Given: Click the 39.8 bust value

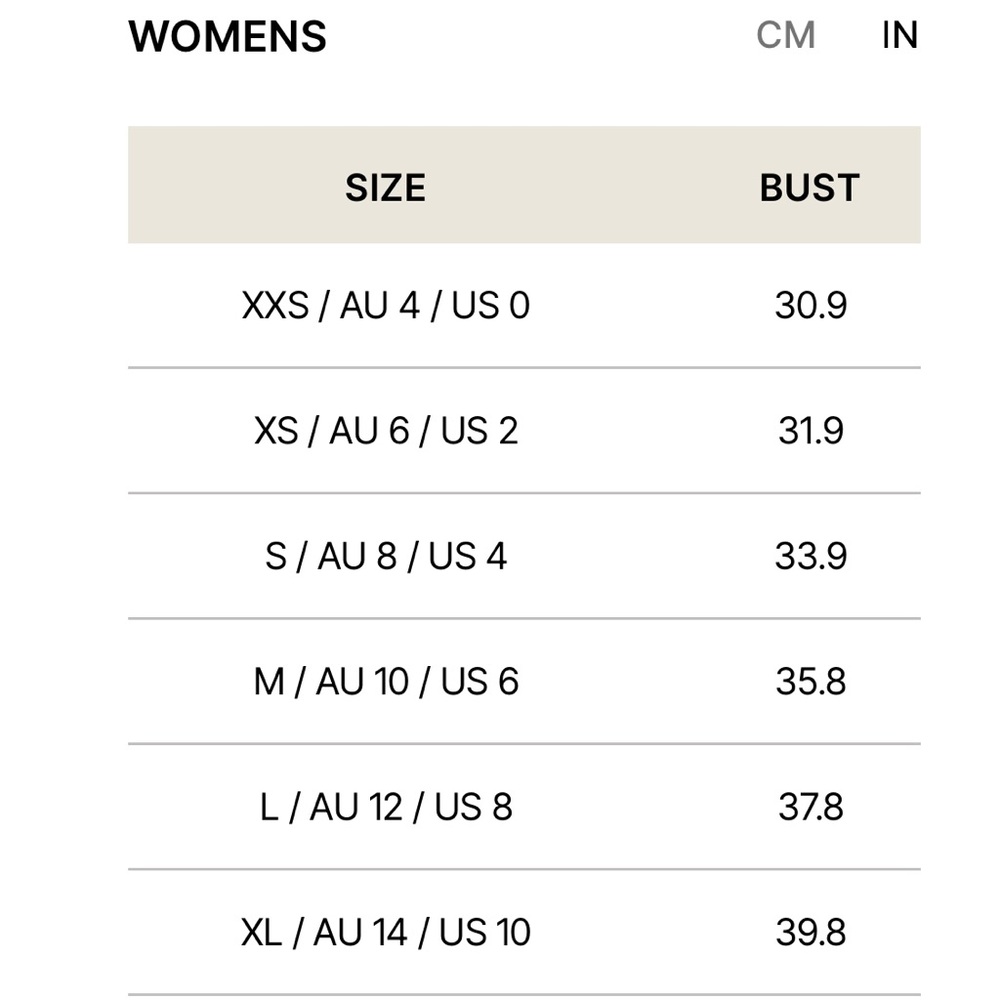Looking at the screenshot, I should point(810,932).
